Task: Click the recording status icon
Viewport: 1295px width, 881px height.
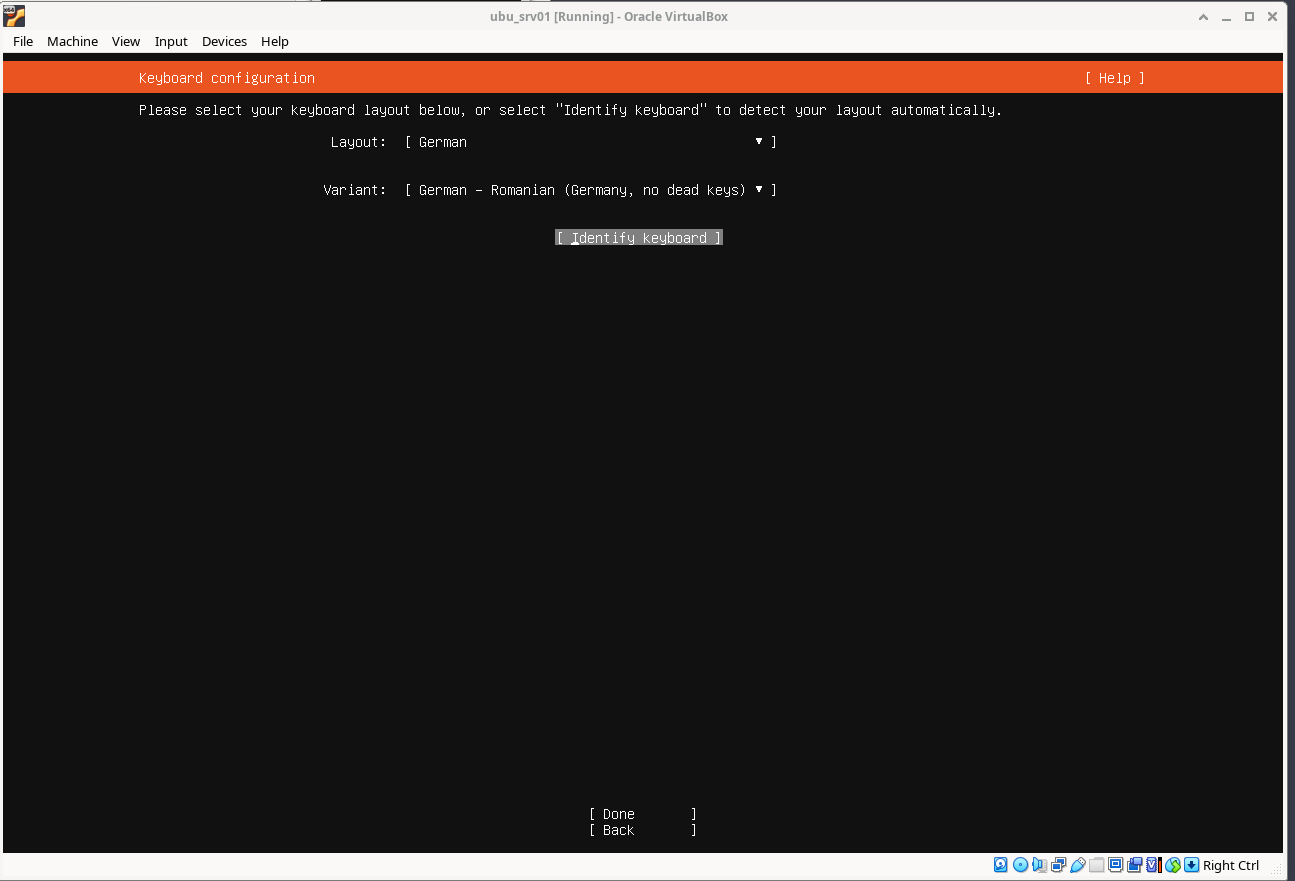Action: (x=1135, y=865)
